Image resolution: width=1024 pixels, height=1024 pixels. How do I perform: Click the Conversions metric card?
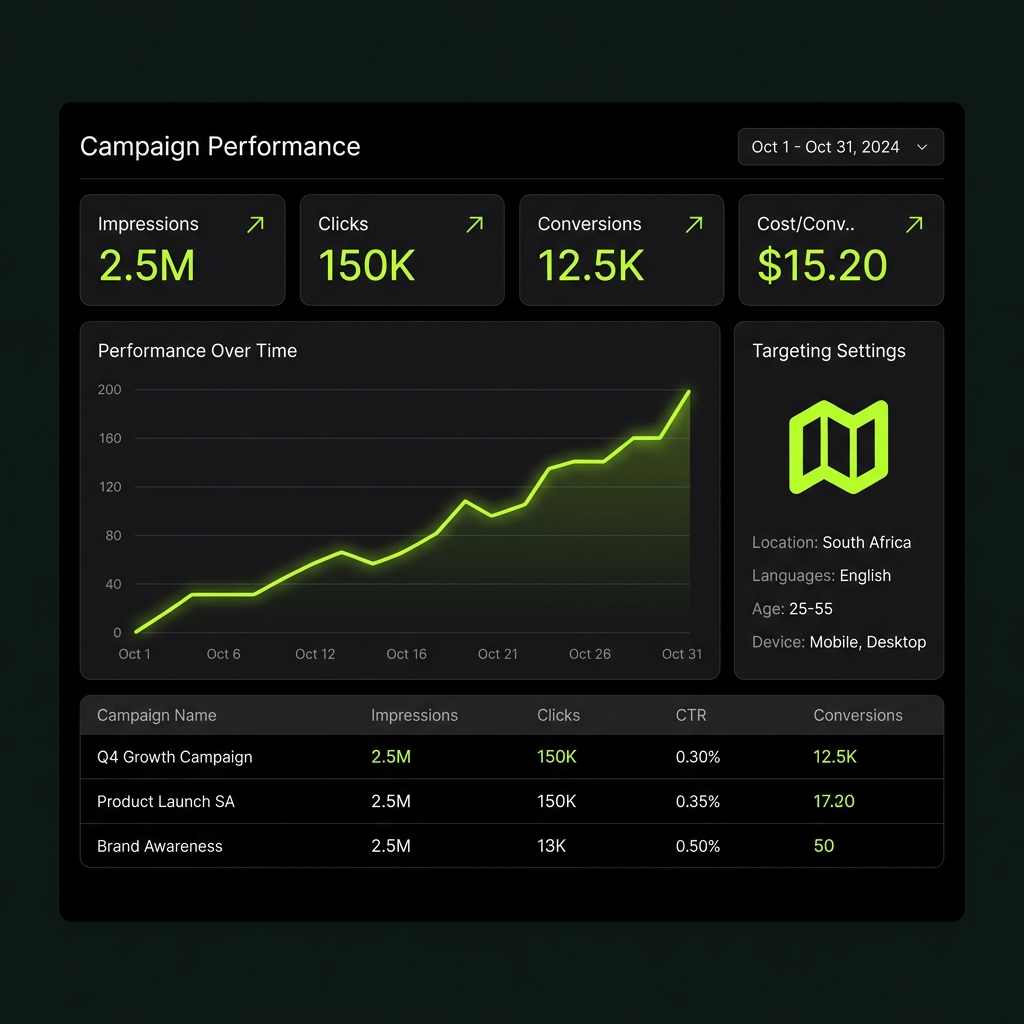pyautogui.click(x=621, y=249)
